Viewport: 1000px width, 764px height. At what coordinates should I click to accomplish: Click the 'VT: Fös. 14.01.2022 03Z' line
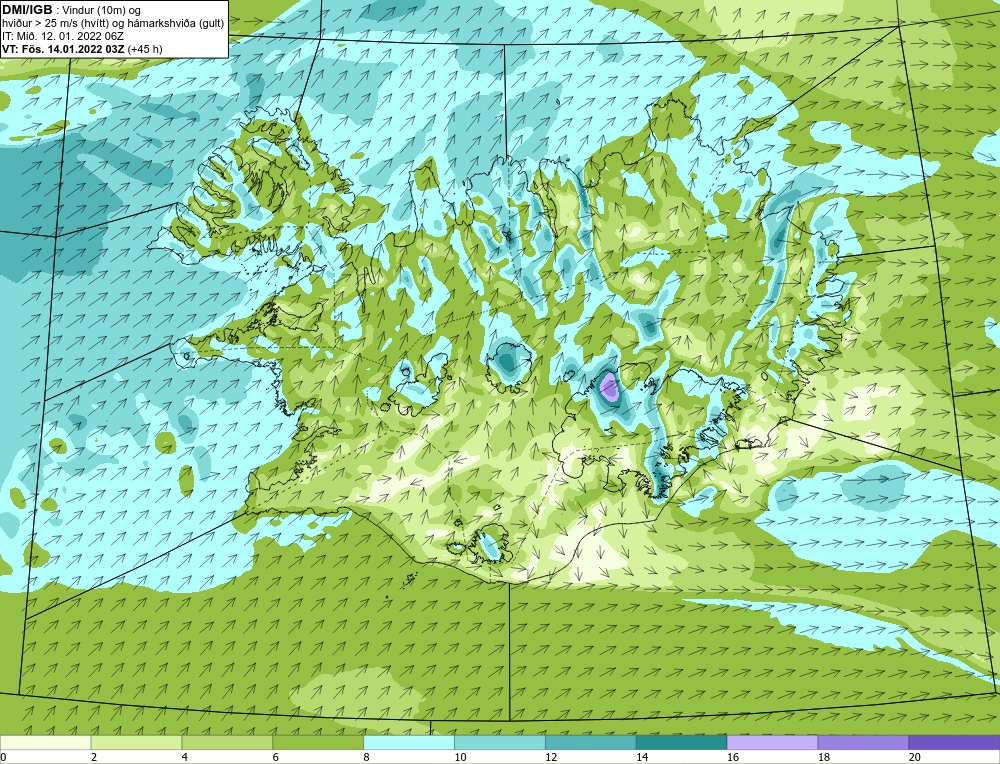coord(64,48)
